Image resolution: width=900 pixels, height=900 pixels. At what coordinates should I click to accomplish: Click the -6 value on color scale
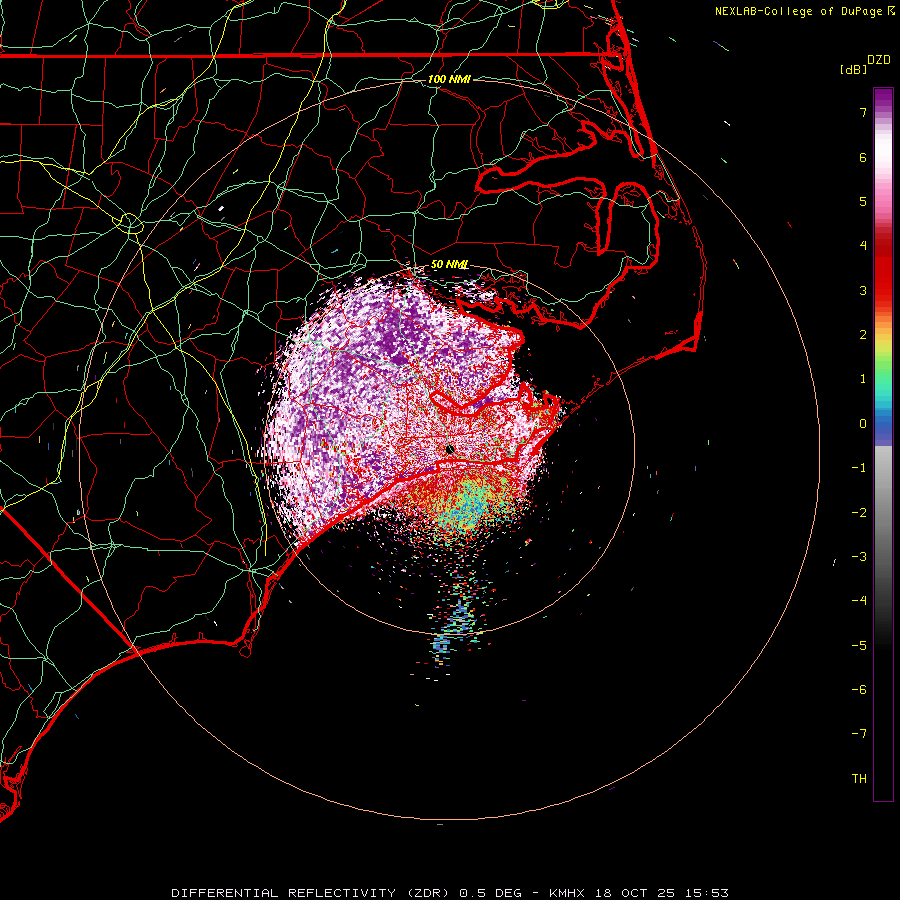click(x=859, y=690)
